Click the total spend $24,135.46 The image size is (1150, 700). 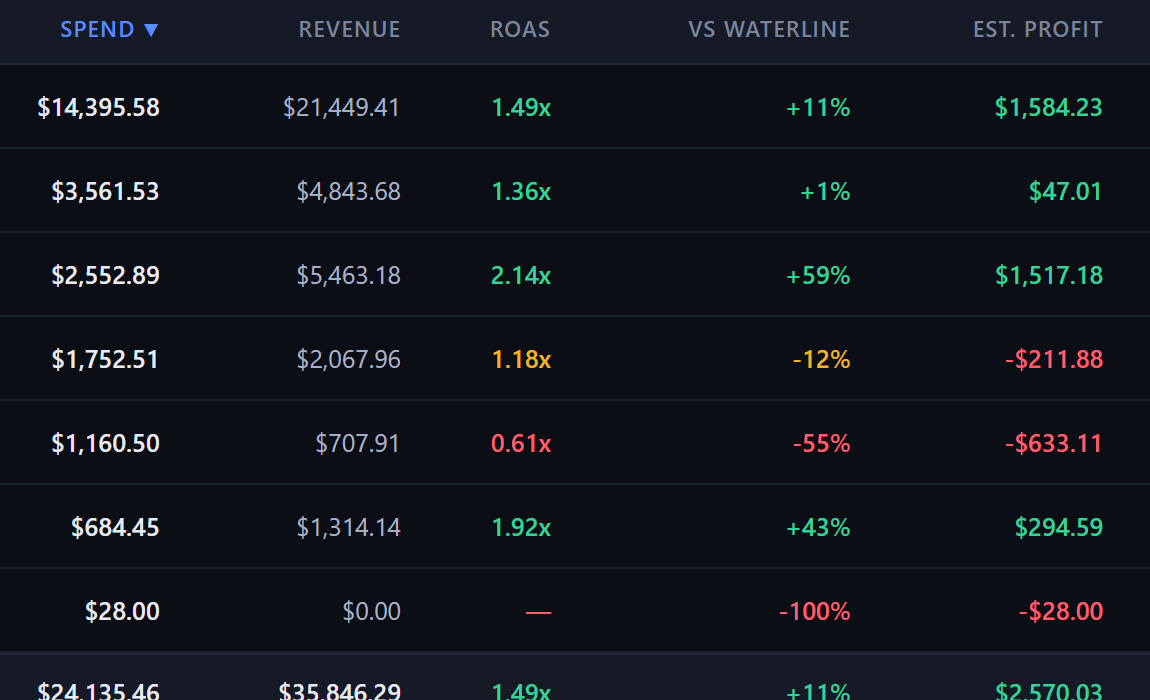[98, 690]
